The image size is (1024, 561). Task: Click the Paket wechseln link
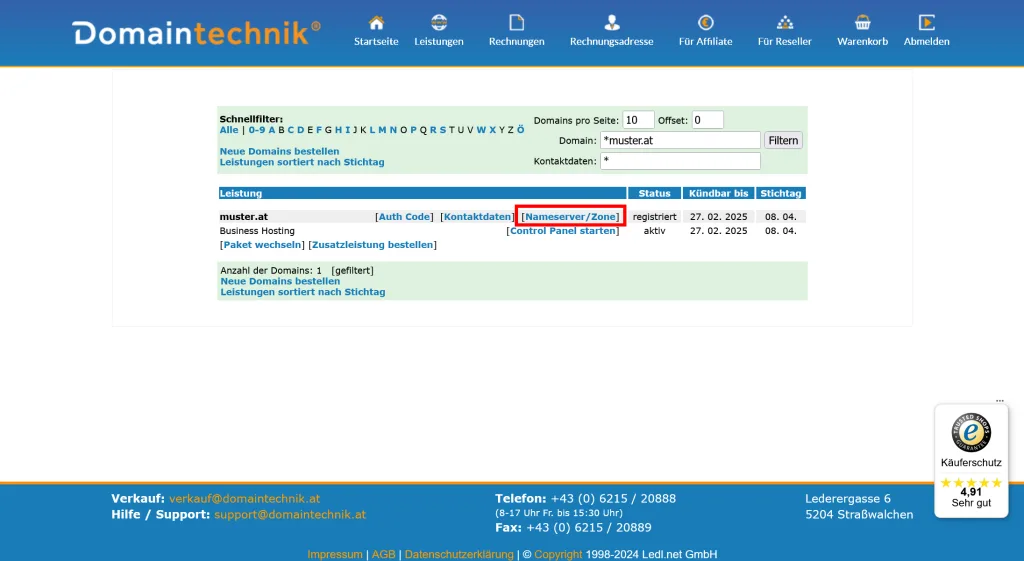coord(261,245)
